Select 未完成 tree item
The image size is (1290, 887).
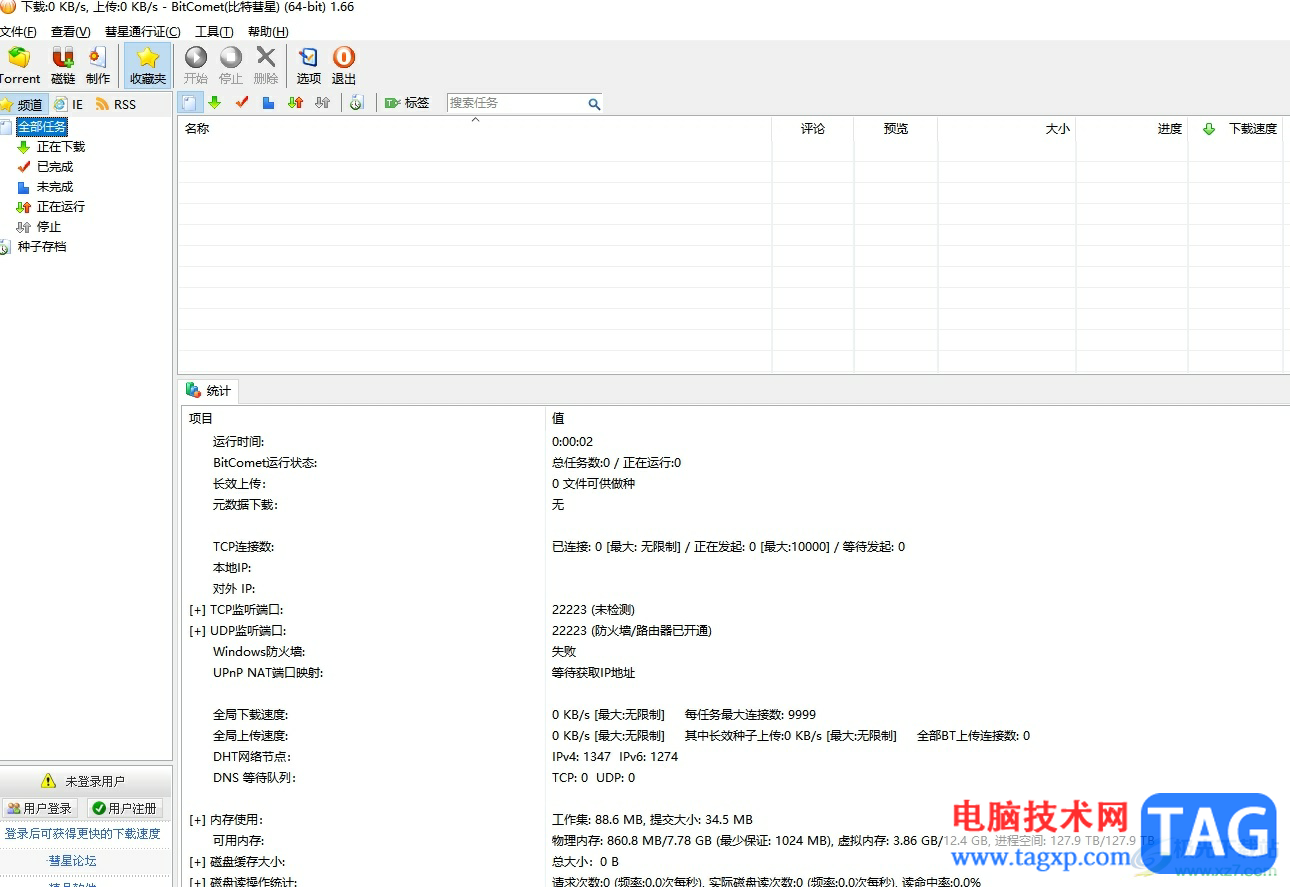[55, 187]
